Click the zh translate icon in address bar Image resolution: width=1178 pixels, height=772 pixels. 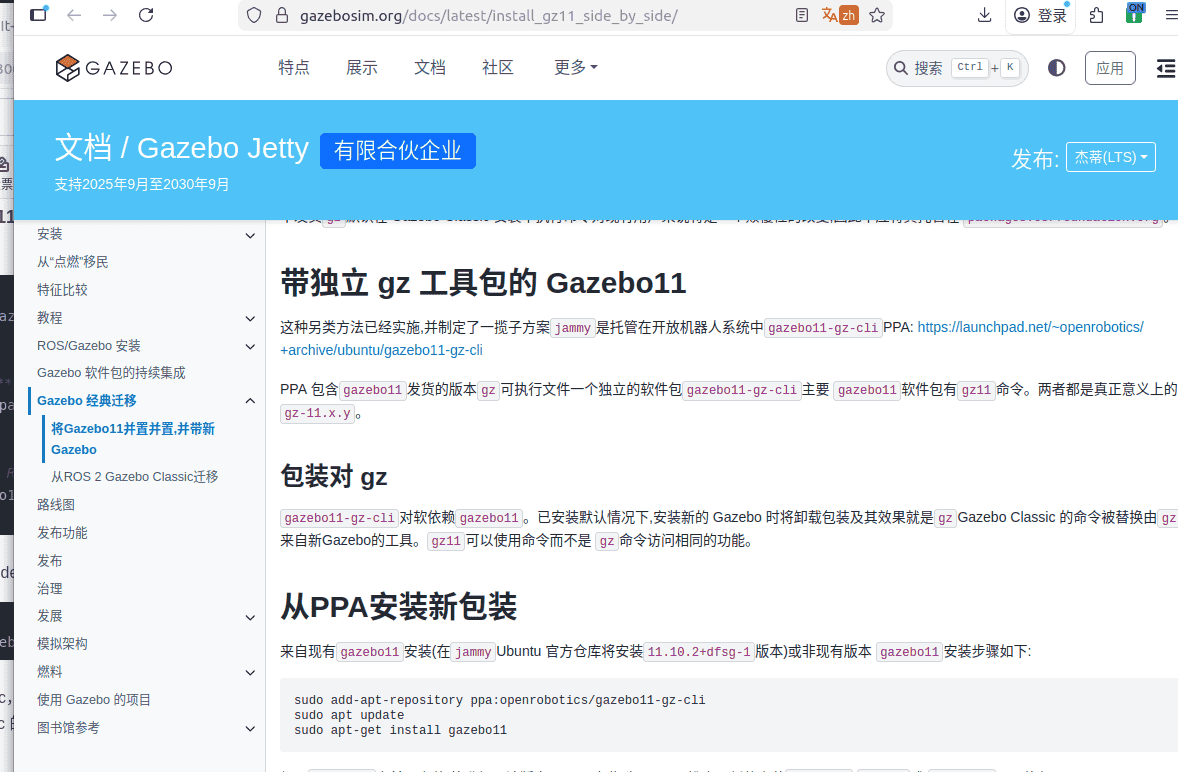pyautogui.click(x=839, y=15)
